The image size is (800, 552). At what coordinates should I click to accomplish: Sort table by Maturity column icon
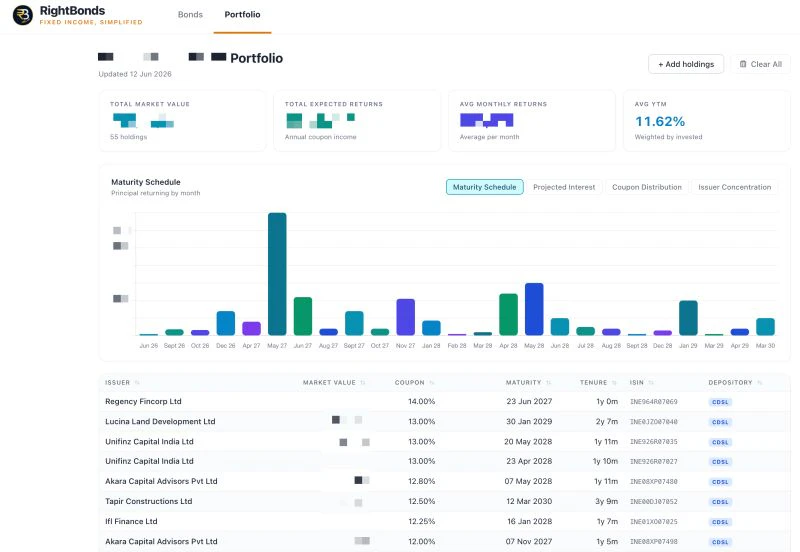[548, 383]
